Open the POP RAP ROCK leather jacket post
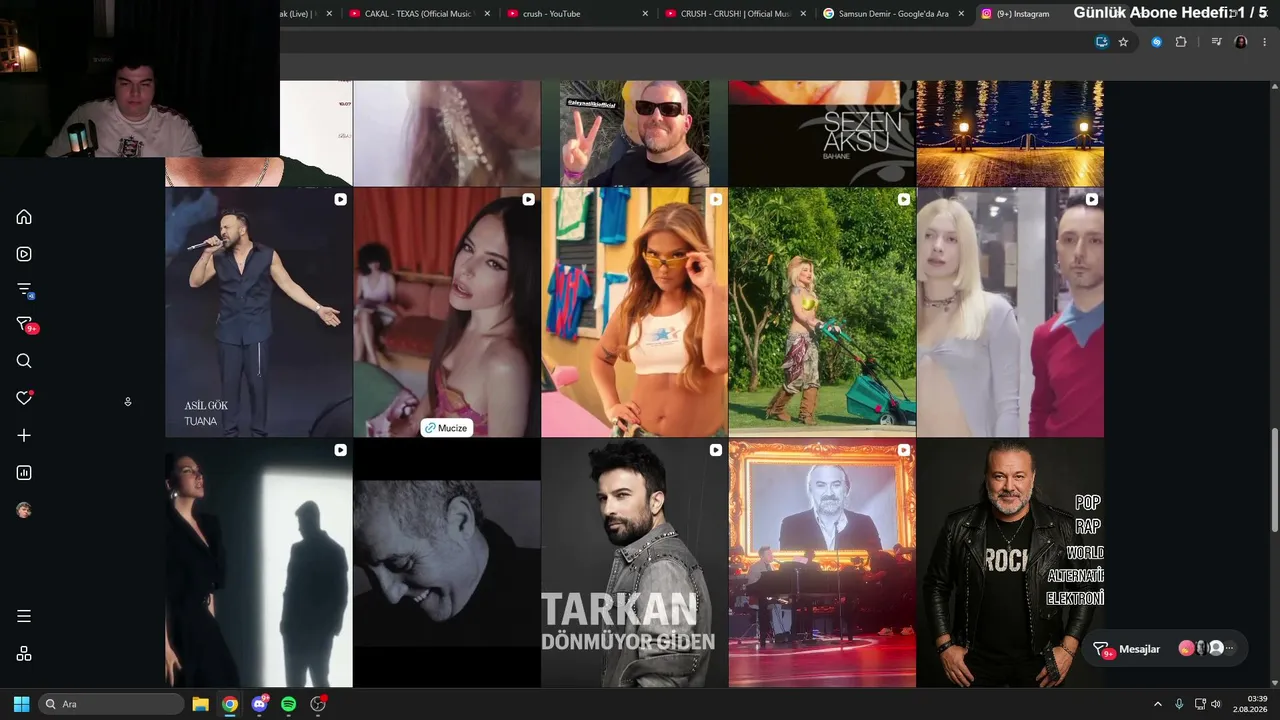This screenshot has width=1280, height=720. (x=1010, y=563)
